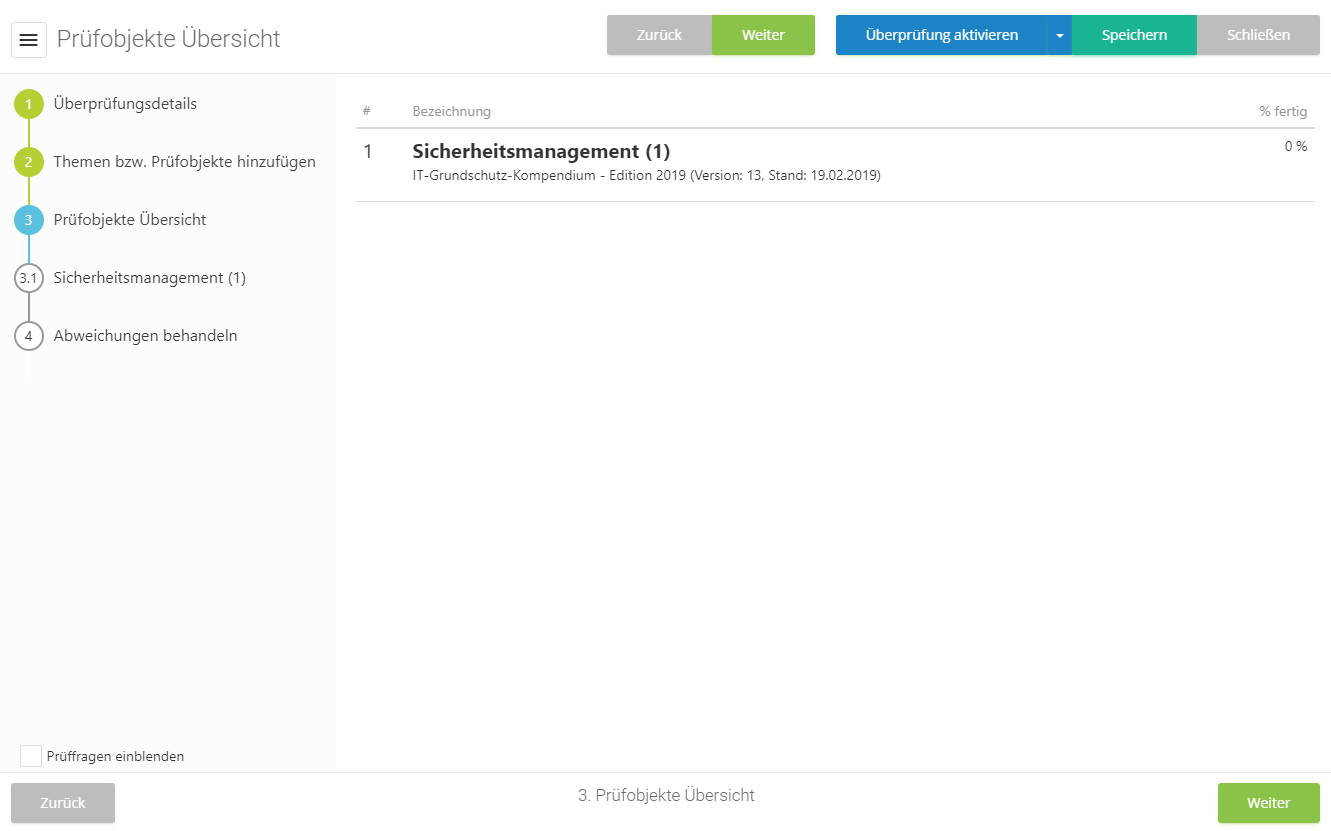This screenshot has height=831, width=1331.
Task: Click the Schließen button
Action: pyautogui.click(x=1258, y=35)
